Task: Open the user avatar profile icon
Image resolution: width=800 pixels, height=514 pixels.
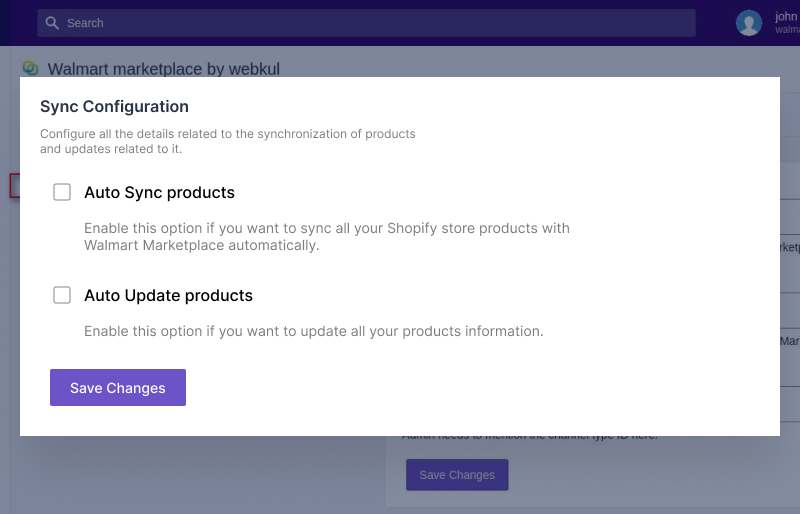Action: click(749, 23)
